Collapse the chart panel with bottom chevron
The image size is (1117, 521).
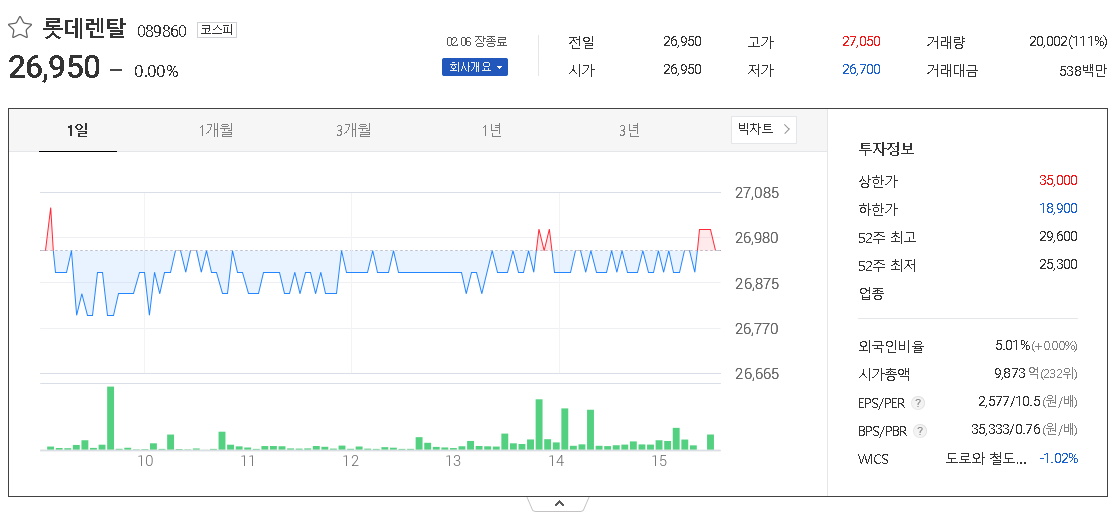(558, 505)
